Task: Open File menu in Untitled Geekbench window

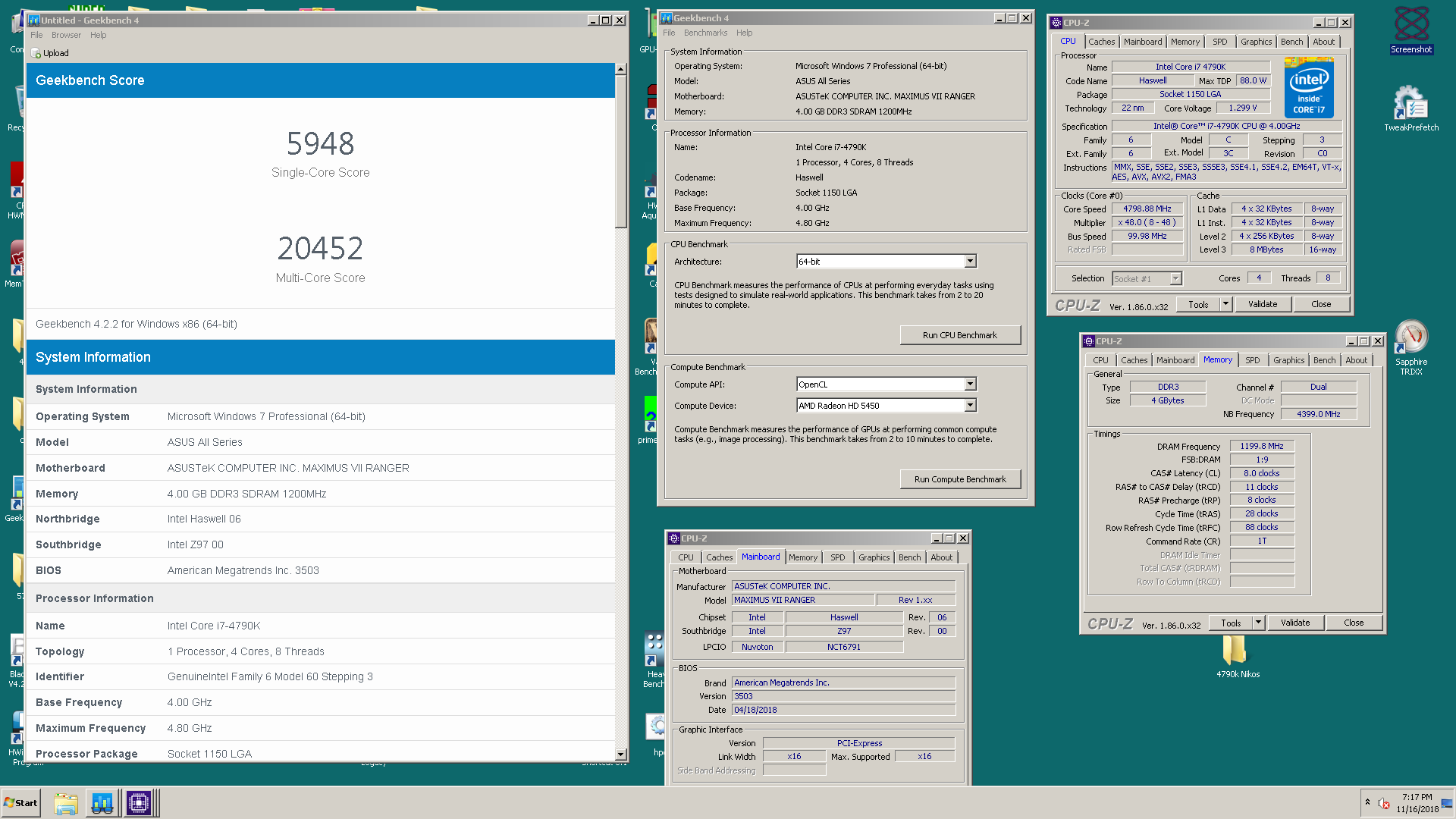Action: point(36,35)
